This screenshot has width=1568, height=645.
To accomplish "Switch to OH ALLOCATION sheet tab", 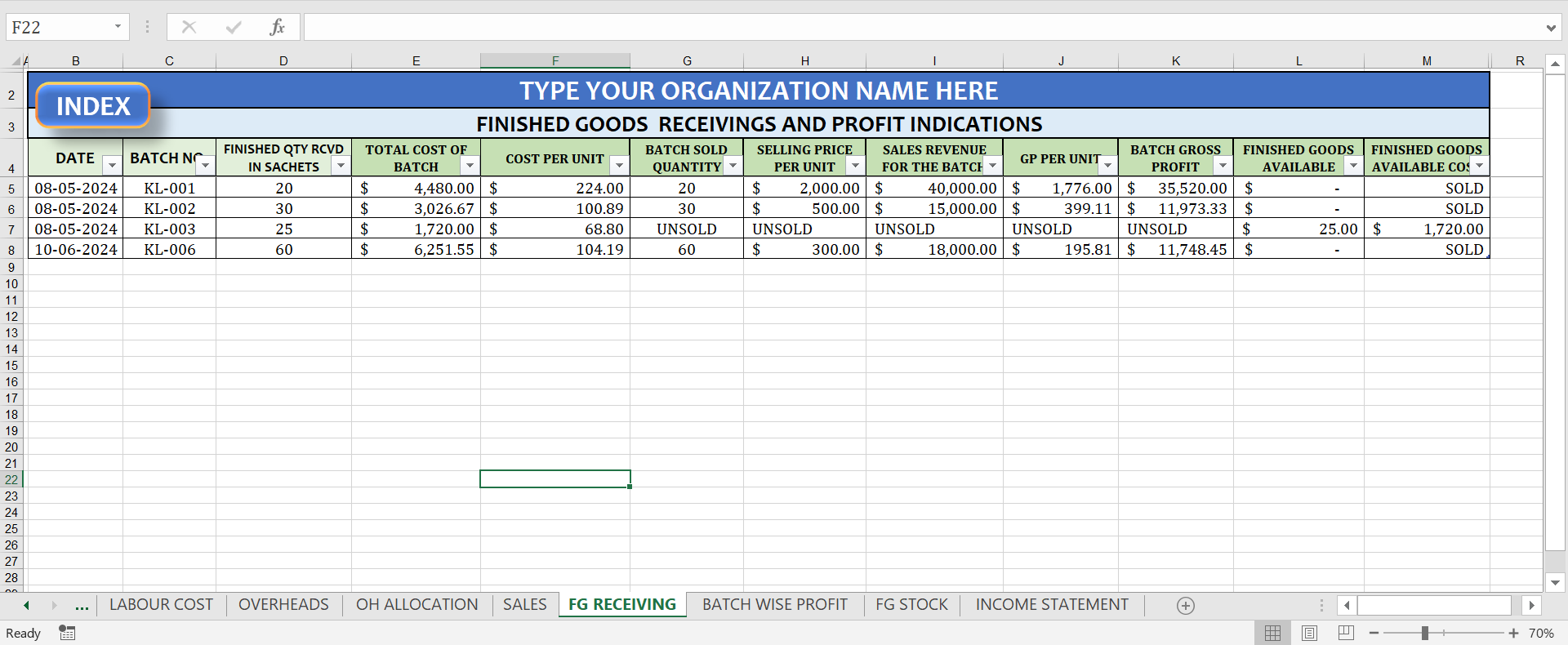I will coord(417,605).
